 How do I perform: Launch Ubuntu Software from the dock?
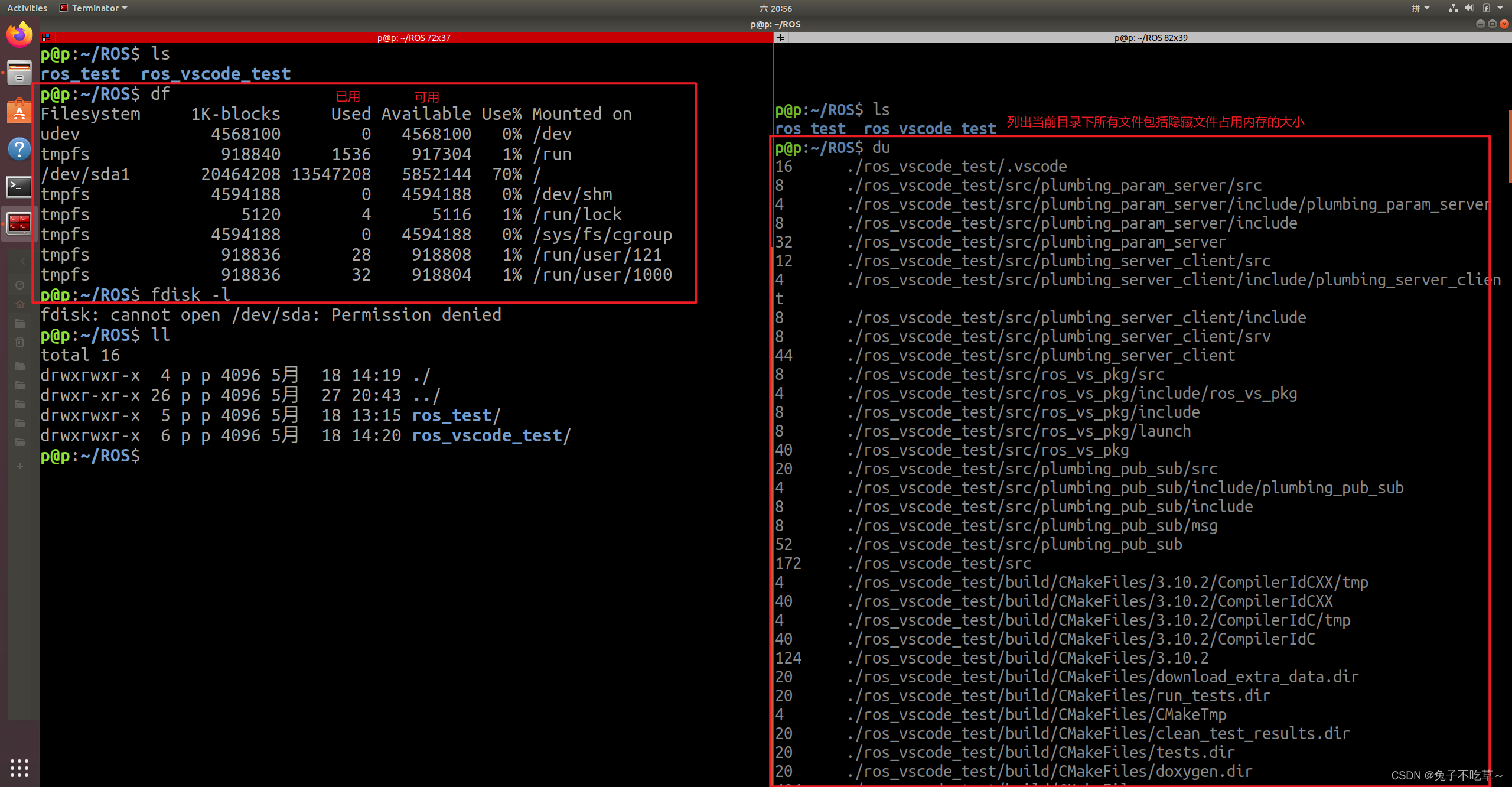(19, 110)
